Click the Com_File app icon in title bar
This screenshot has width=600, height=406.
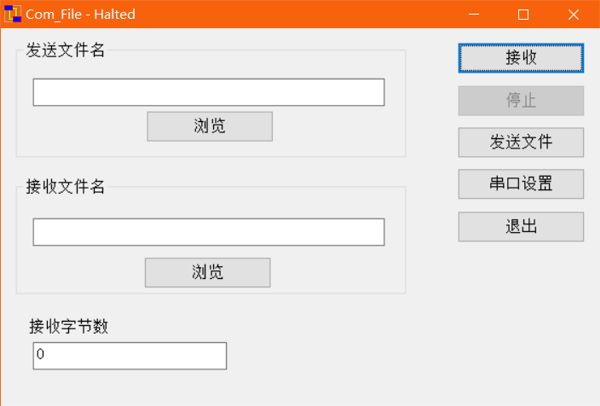13,15
